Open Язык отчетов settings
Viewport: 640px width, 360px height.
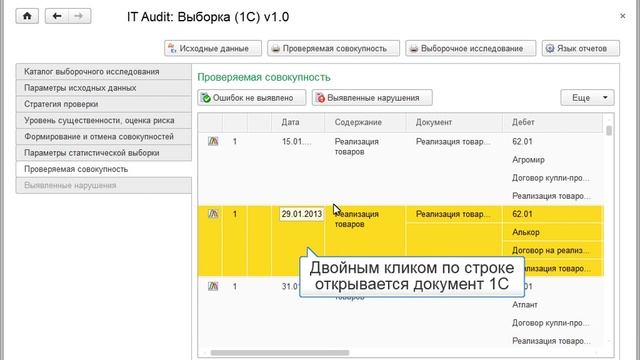(581, 48)
